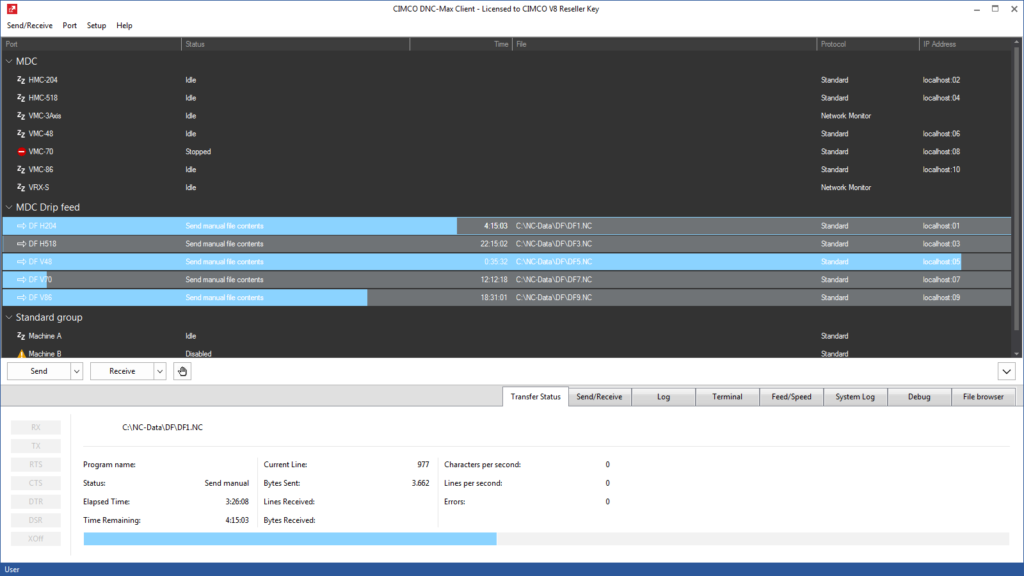The image size is (1024, 576).
Task: Switch to the Debug tab
Action: (x=919, y=396)
